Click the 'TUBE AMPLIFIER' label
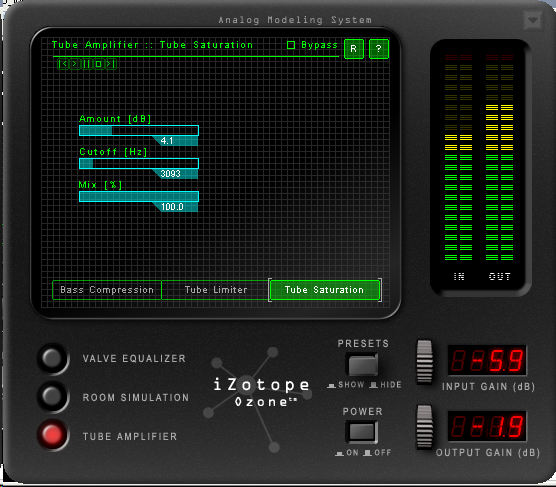556x487 pixels. (x=130, y=436)
